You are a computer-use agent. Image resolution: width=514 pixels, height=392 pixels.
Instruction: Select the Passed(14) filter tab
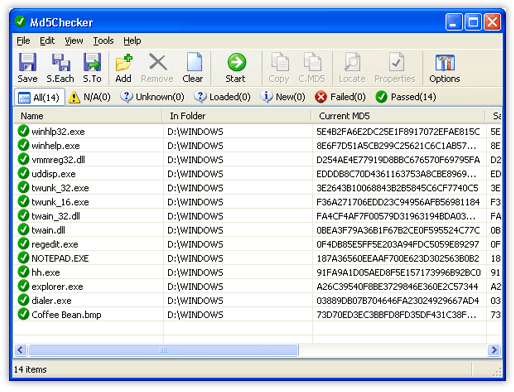tap(406, 97)
